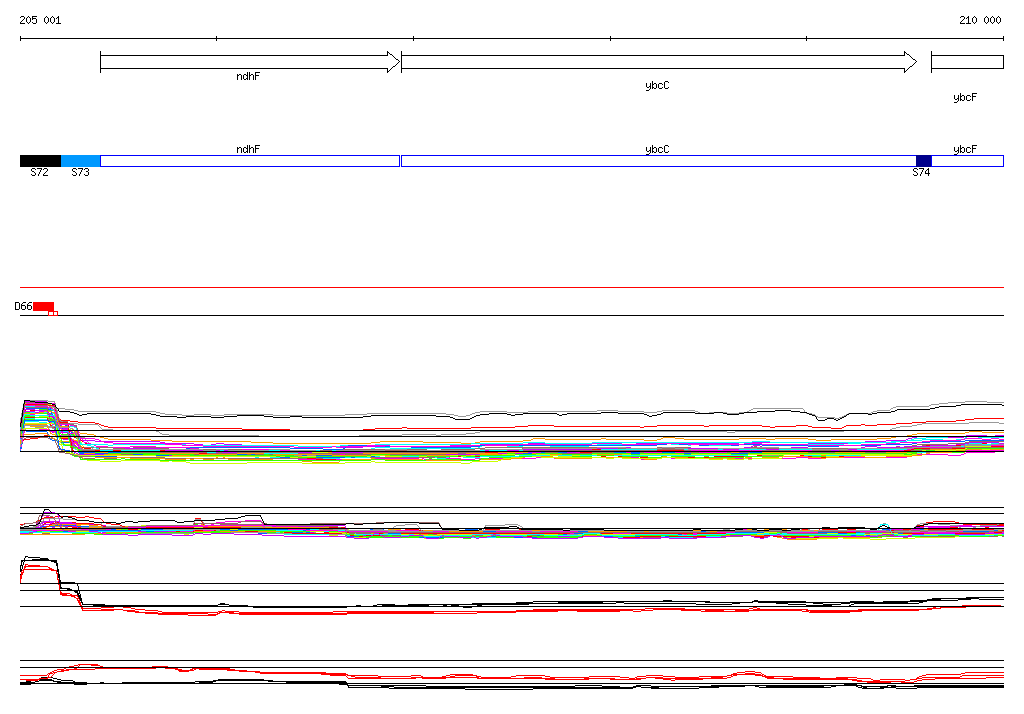1024x714 pixels.
Task: Click the ybcC gene arrow
Action: click(x=659, y=62)
